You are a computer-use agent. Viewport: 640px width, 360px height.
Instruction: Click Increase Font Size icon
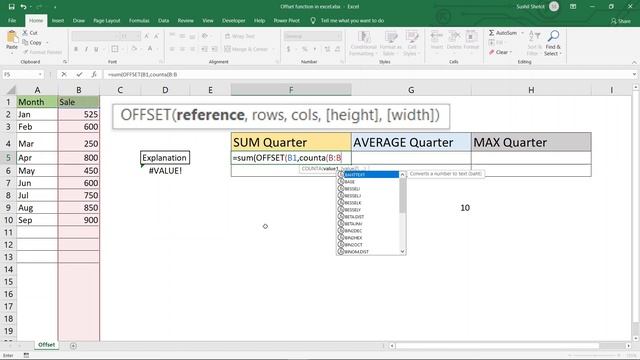147,36
